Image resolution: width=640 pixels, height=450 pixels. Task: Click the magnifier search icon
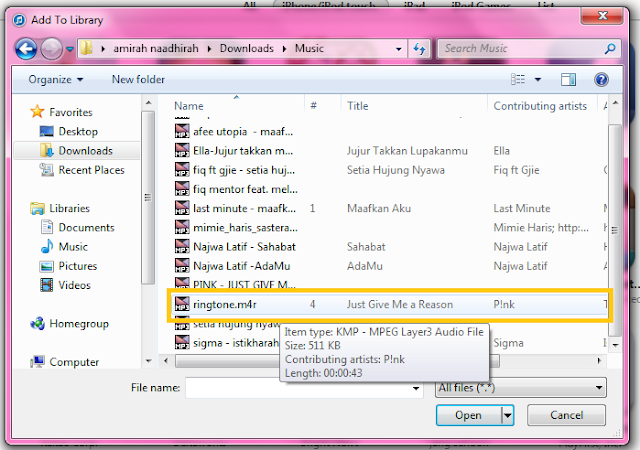610,49
